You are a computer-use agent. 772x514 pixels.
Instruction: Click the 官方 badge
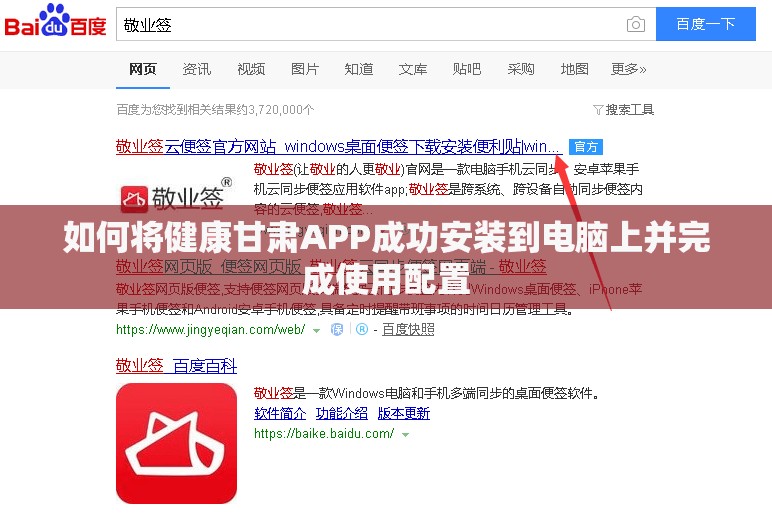pyautogui.click(x=586, y=147)
